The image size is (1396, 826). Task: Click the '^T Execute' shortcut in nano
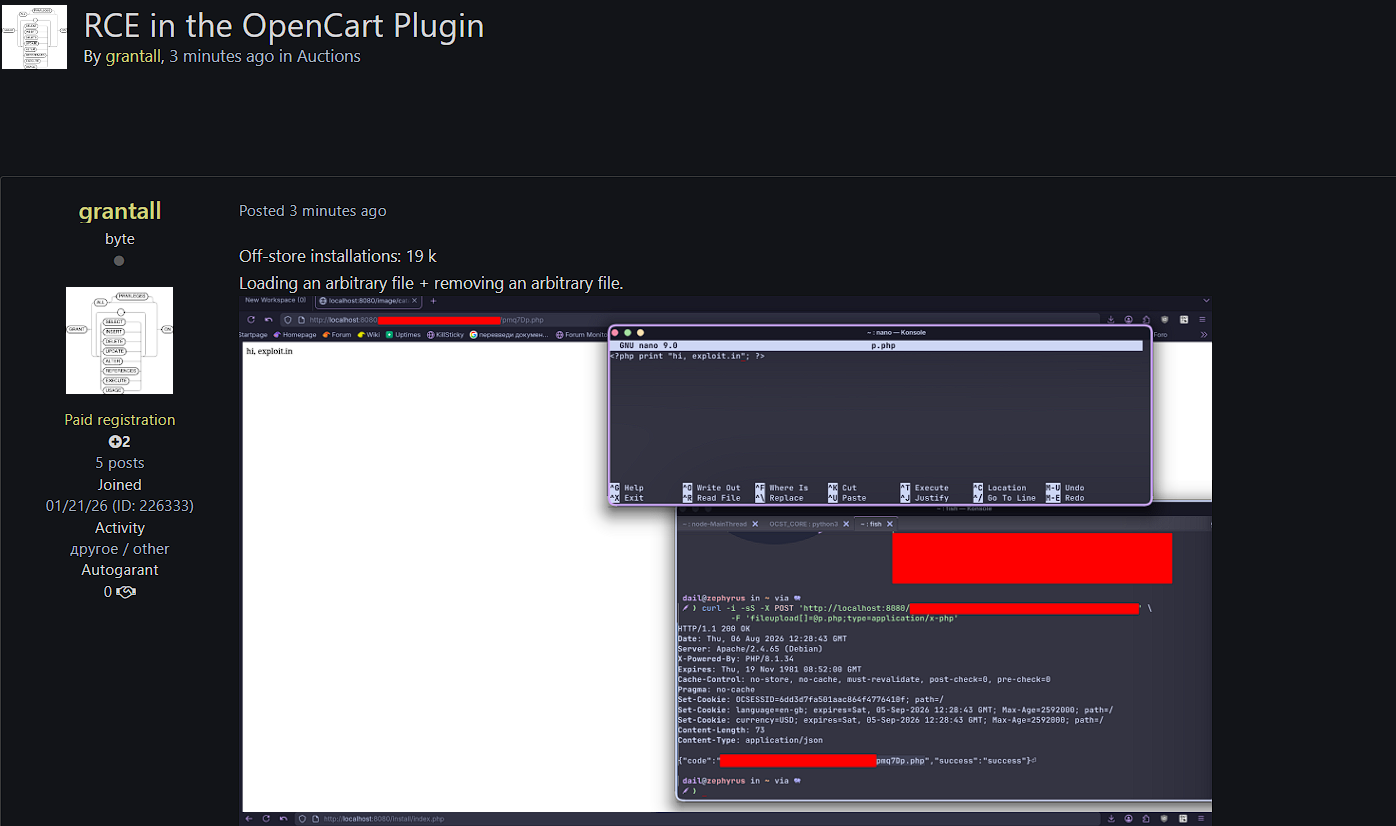click(925, 488)
